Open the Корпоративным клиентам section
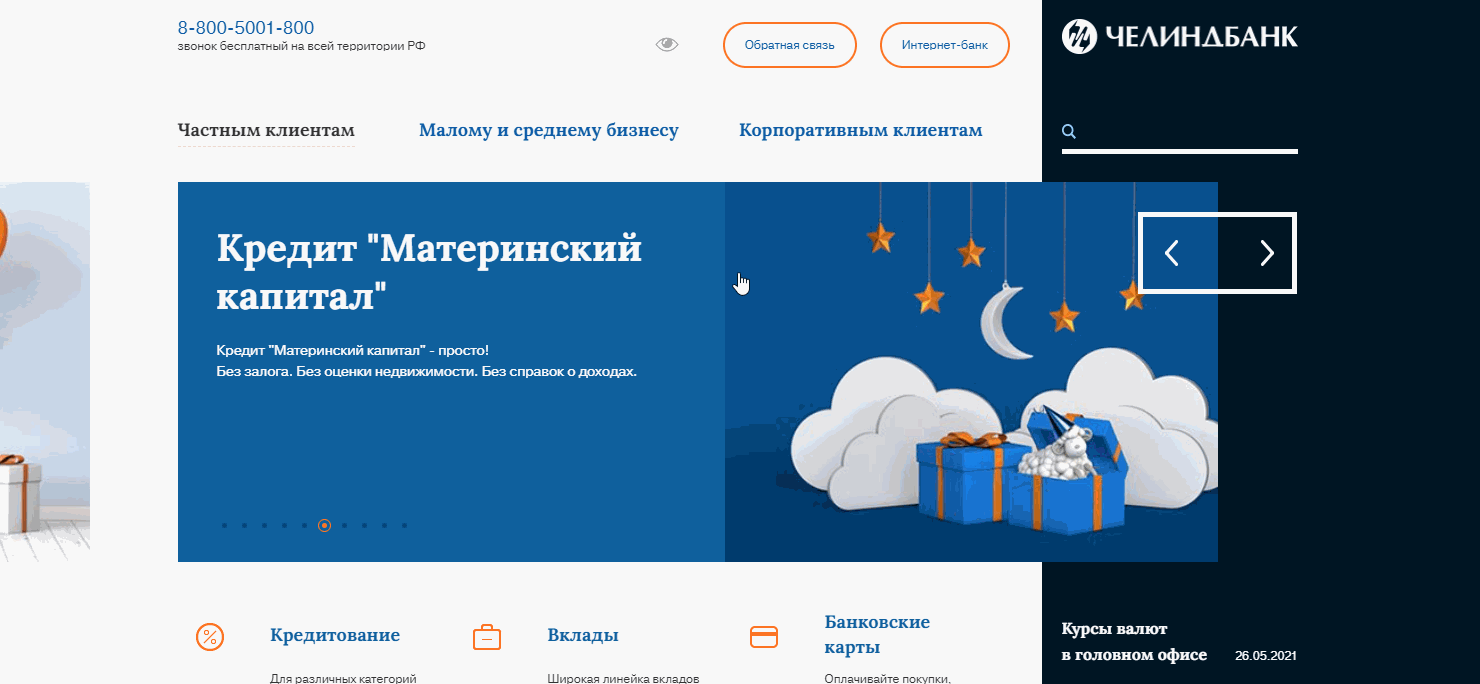This screenshot has height=684, width=1480. pyautogui.click(x=860, y=130)
